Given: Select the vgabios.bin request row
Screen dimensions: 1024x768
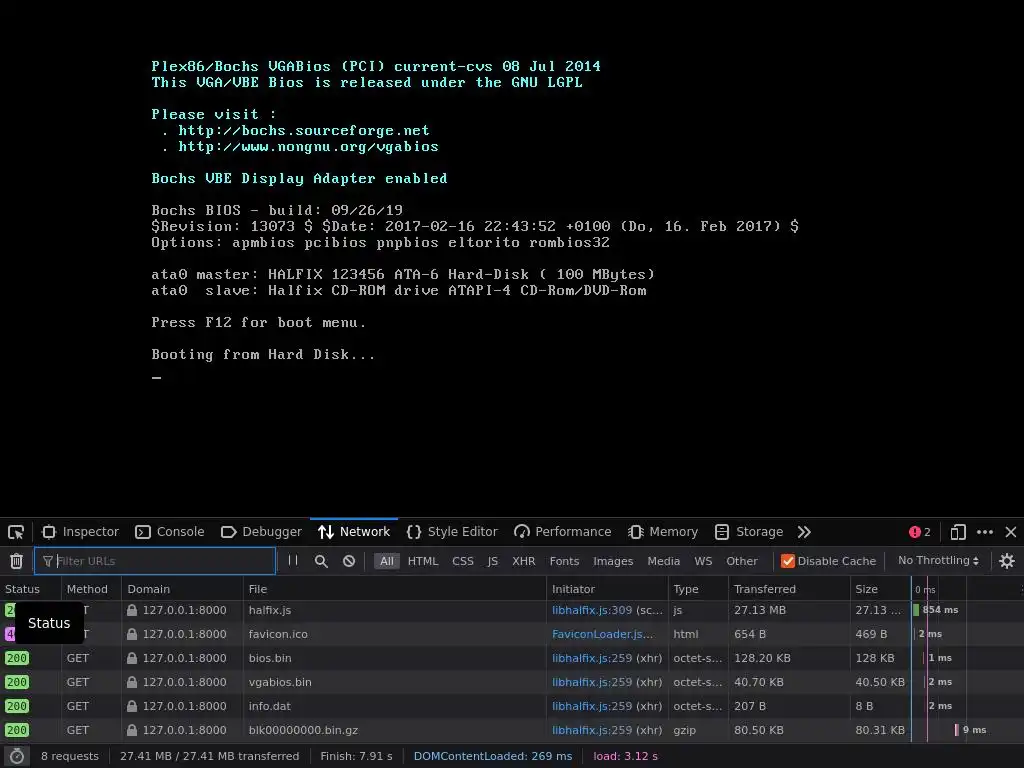Looking at the screenshot, I should pos(512,682).
